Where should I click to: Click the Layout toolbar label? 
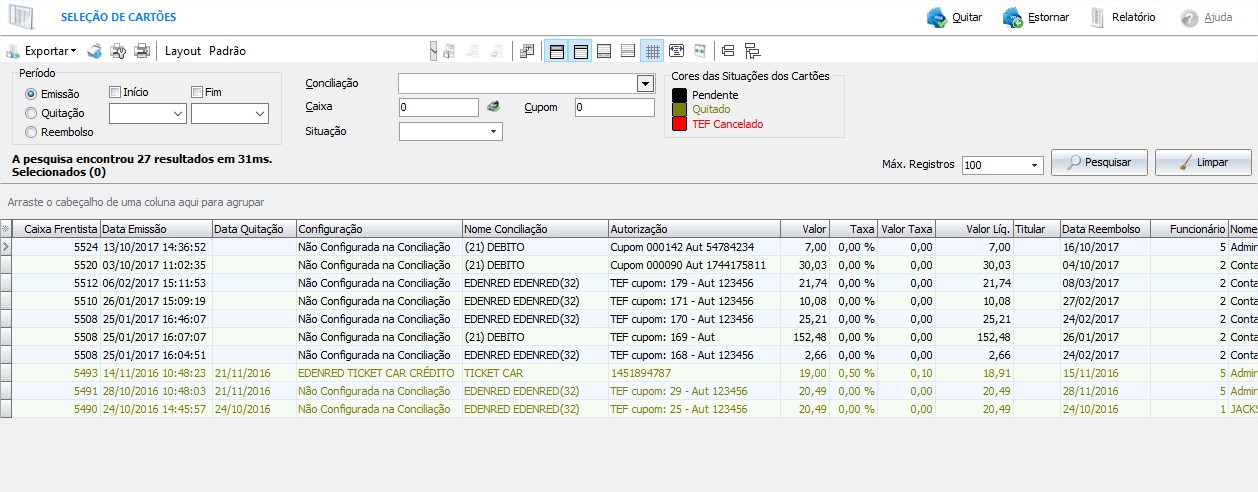[x=183, y=50]
